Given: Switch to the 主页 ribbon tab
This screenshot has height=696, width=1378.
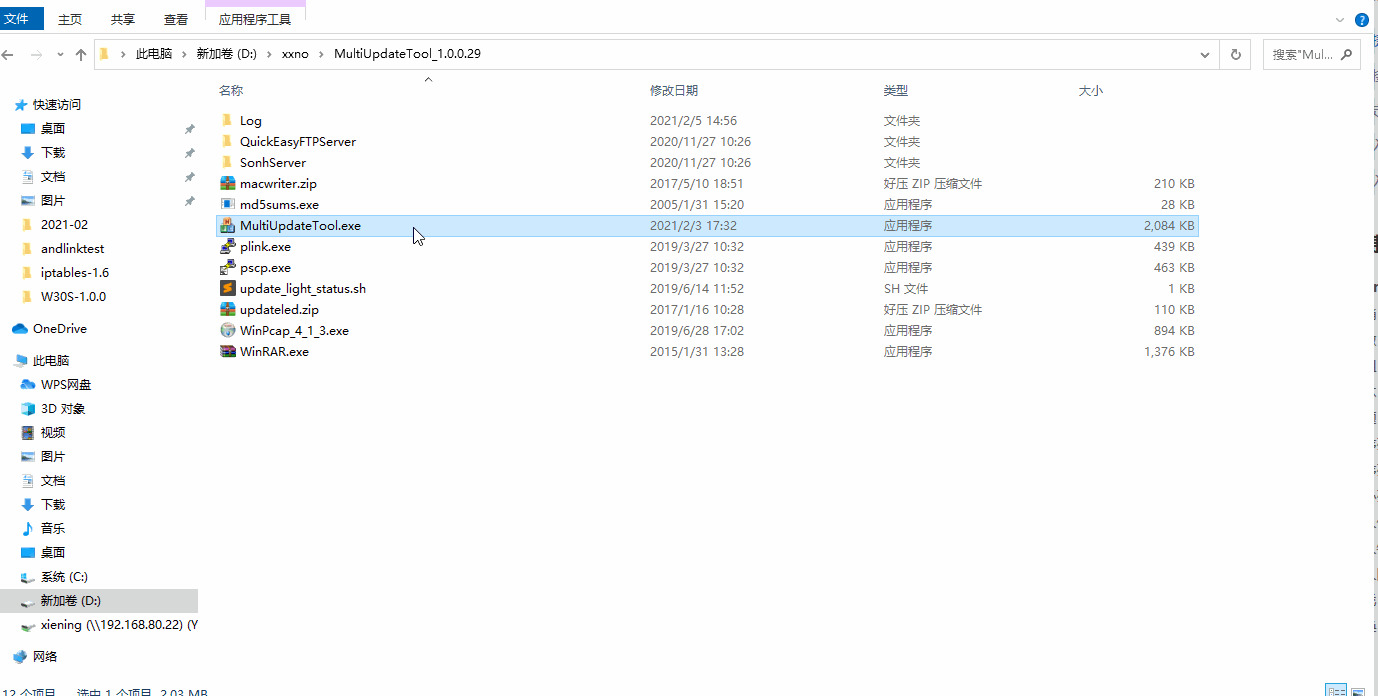Looking at the screenshot, I should 70,19.
